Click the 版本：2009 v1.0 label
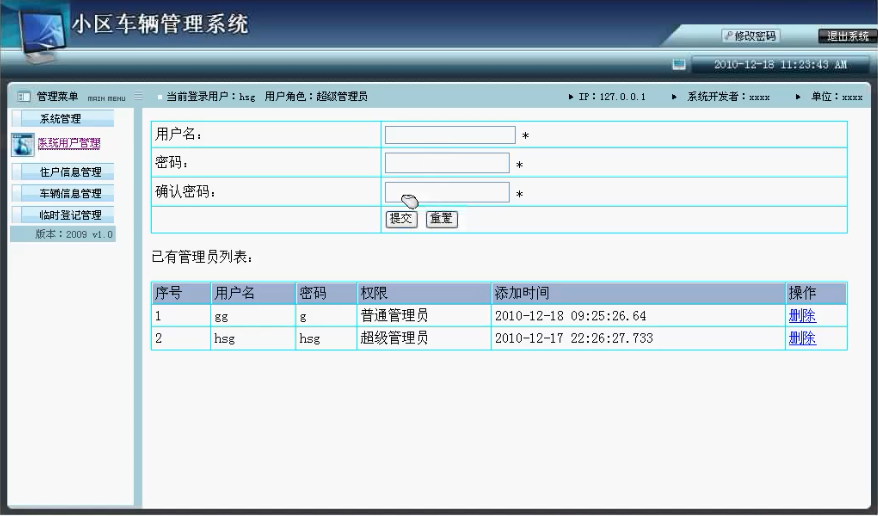The width and height of the screenshot is (878, 516). pyautogui.click(x=74, y=234)
